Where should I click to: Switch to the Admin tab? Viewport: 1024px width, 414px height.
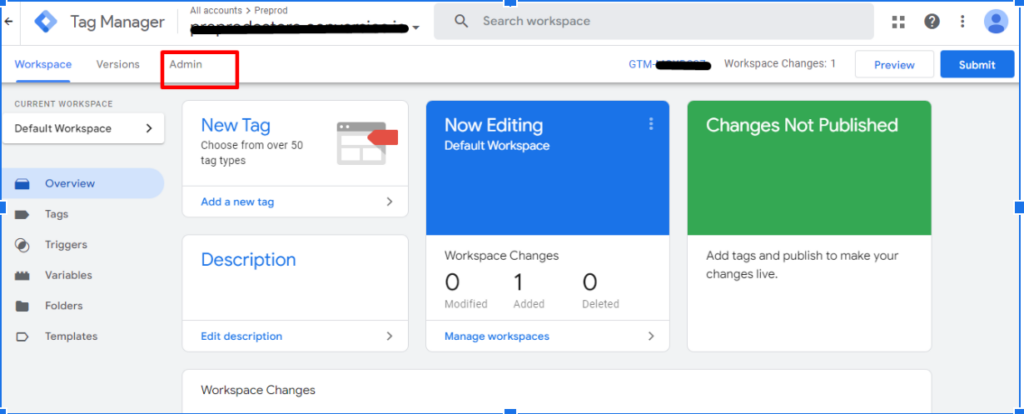186,65
